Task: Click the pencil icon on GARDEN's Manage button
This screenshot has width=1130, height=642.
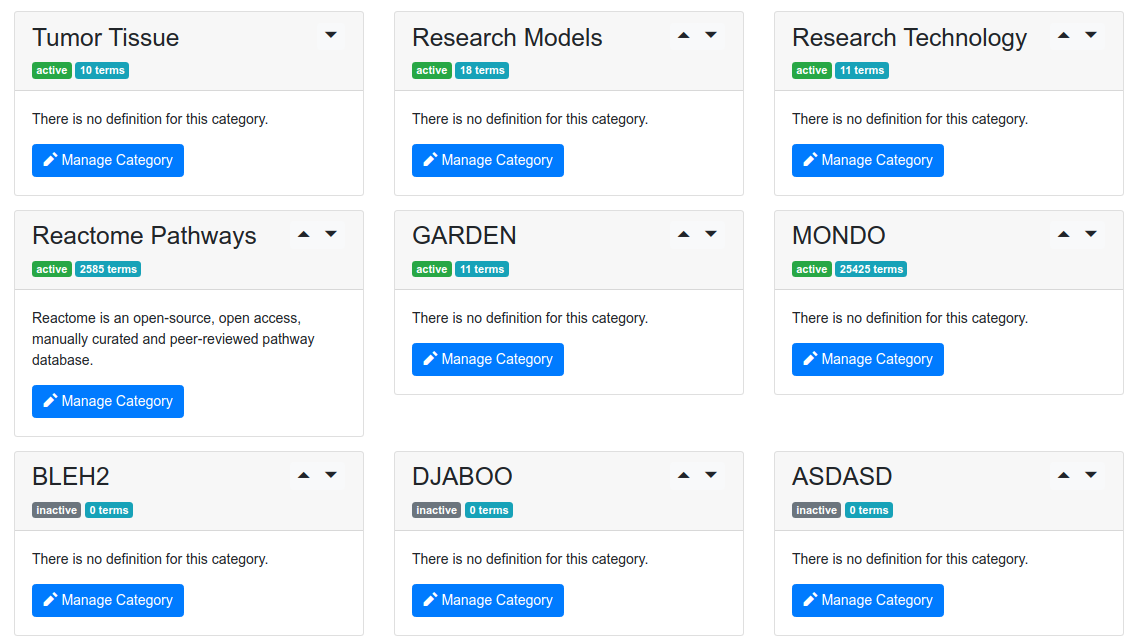Action: pyautogui.click(x=428, y=359)
